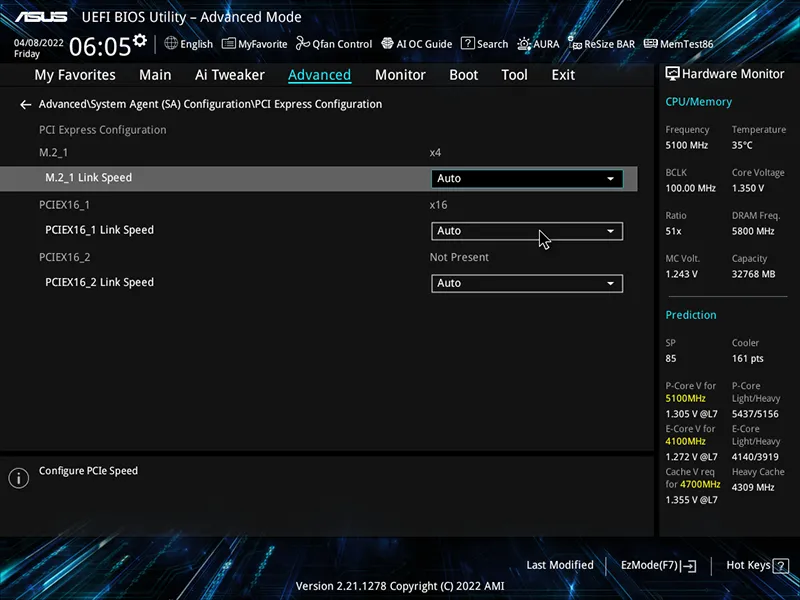
Task: Click the PCIEX16_1 x16 value
Action: [x=438, y=205]
